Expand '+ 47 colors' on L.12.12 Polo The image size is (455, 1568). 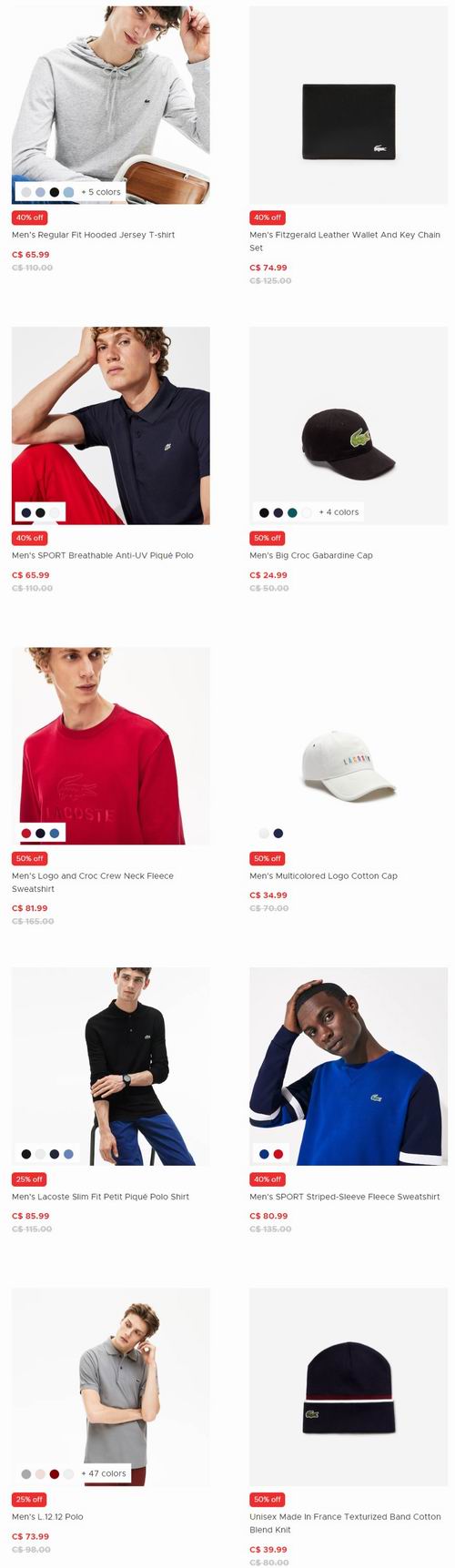[104, 1473]
